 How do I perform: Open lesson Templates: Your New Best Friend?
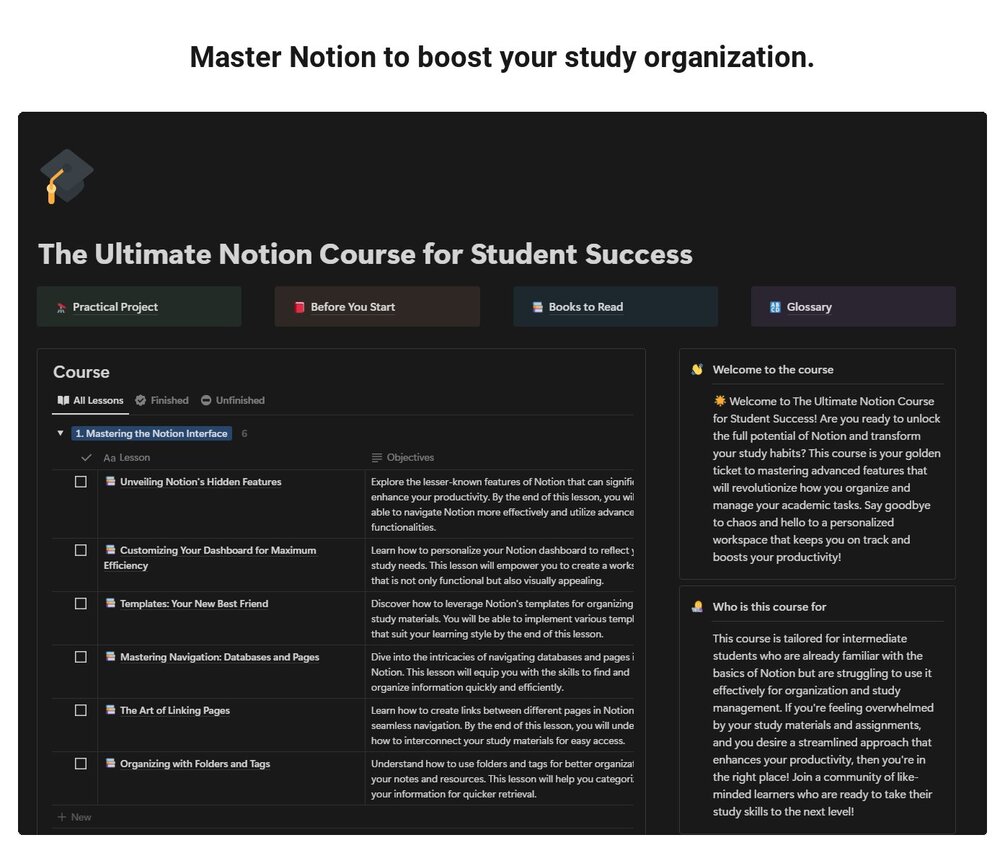(194, 604)
